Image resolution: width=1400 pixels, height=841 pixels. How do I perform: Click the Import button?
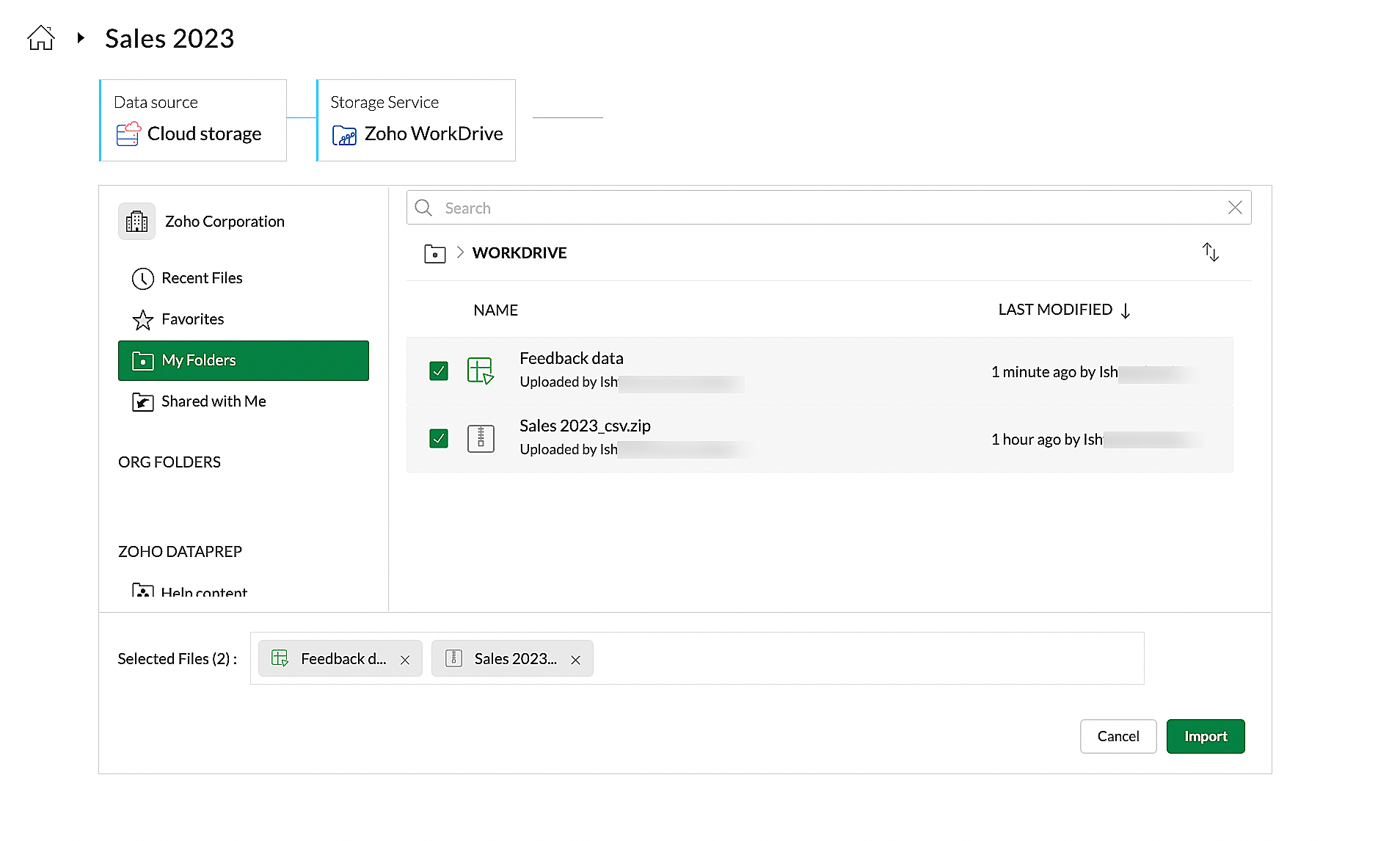click(x=1205, y=736)
